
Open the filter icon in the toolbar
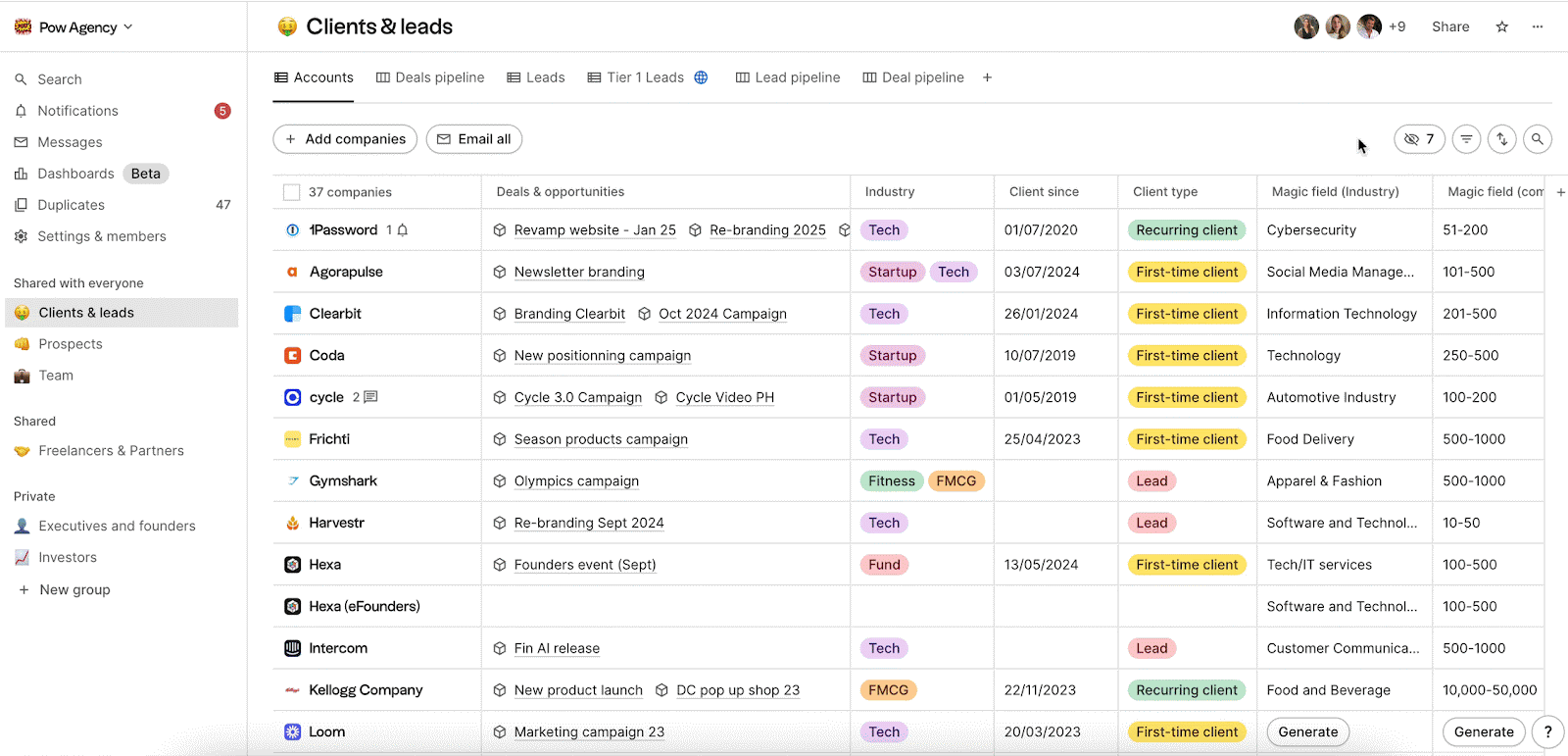[1466, 139]
